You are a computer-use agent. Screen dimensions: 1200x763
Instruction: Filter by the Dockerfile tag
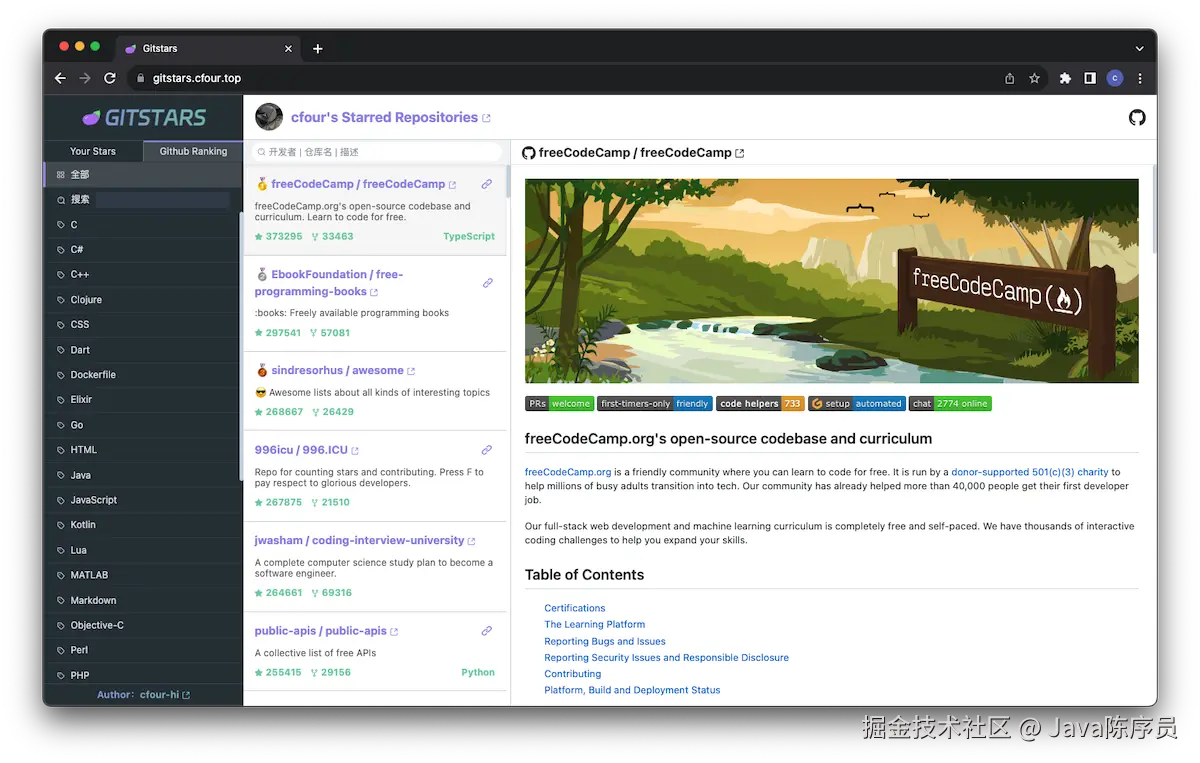[143, 375]
